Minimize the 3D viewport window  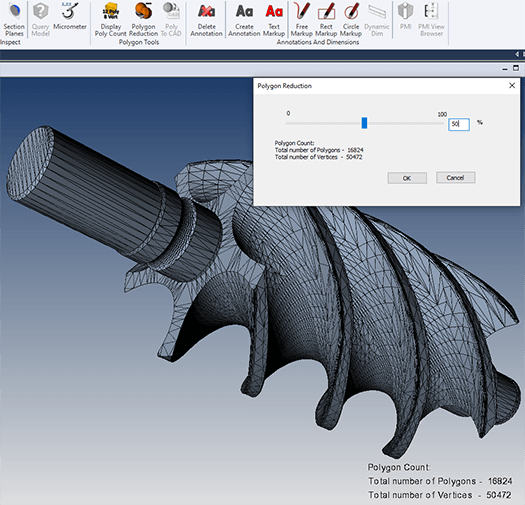coord(505,69)
